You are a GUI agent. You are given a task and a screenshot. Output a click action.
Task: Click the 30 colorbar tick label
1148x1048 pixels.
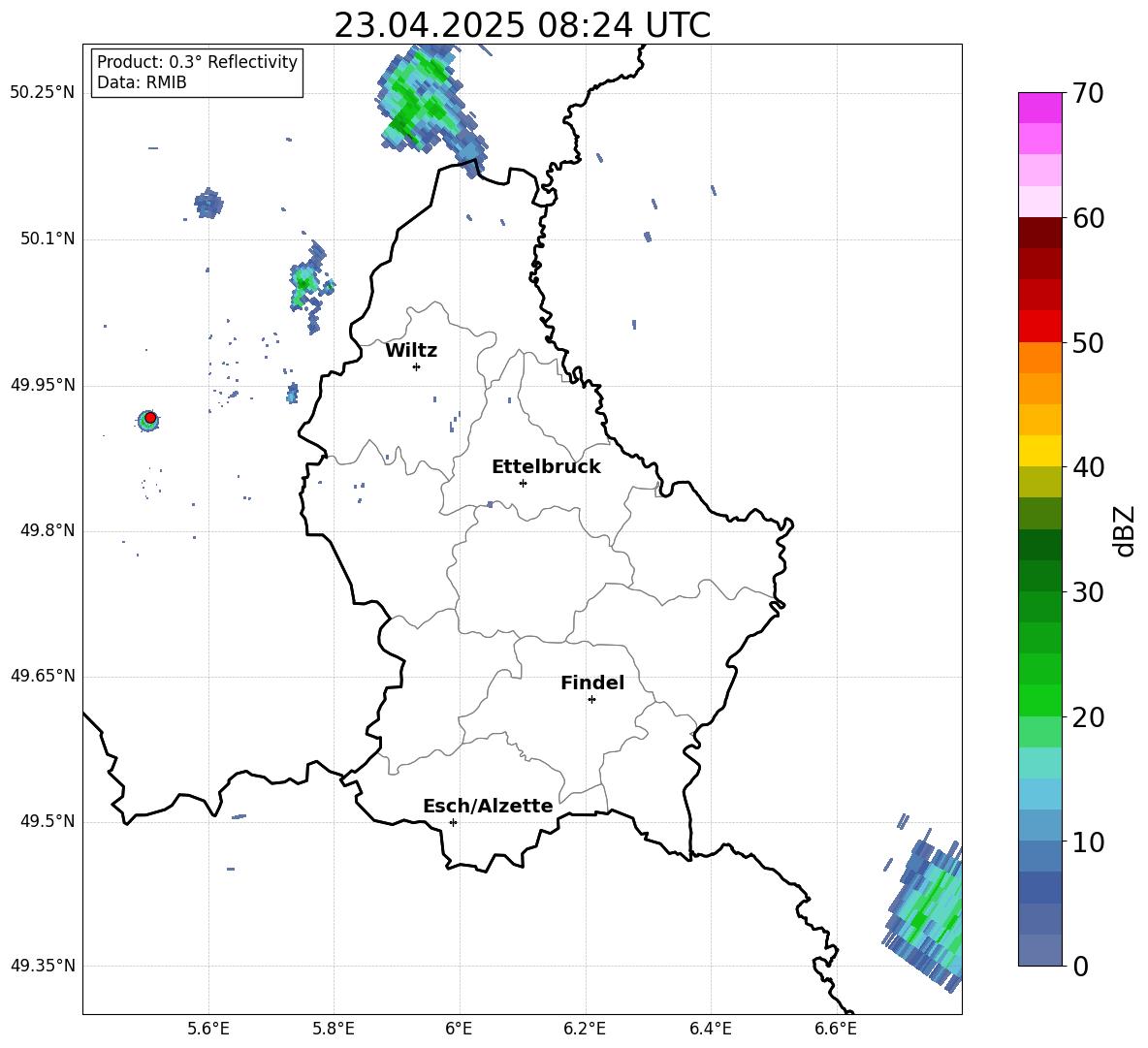(x=1088, y=592)
